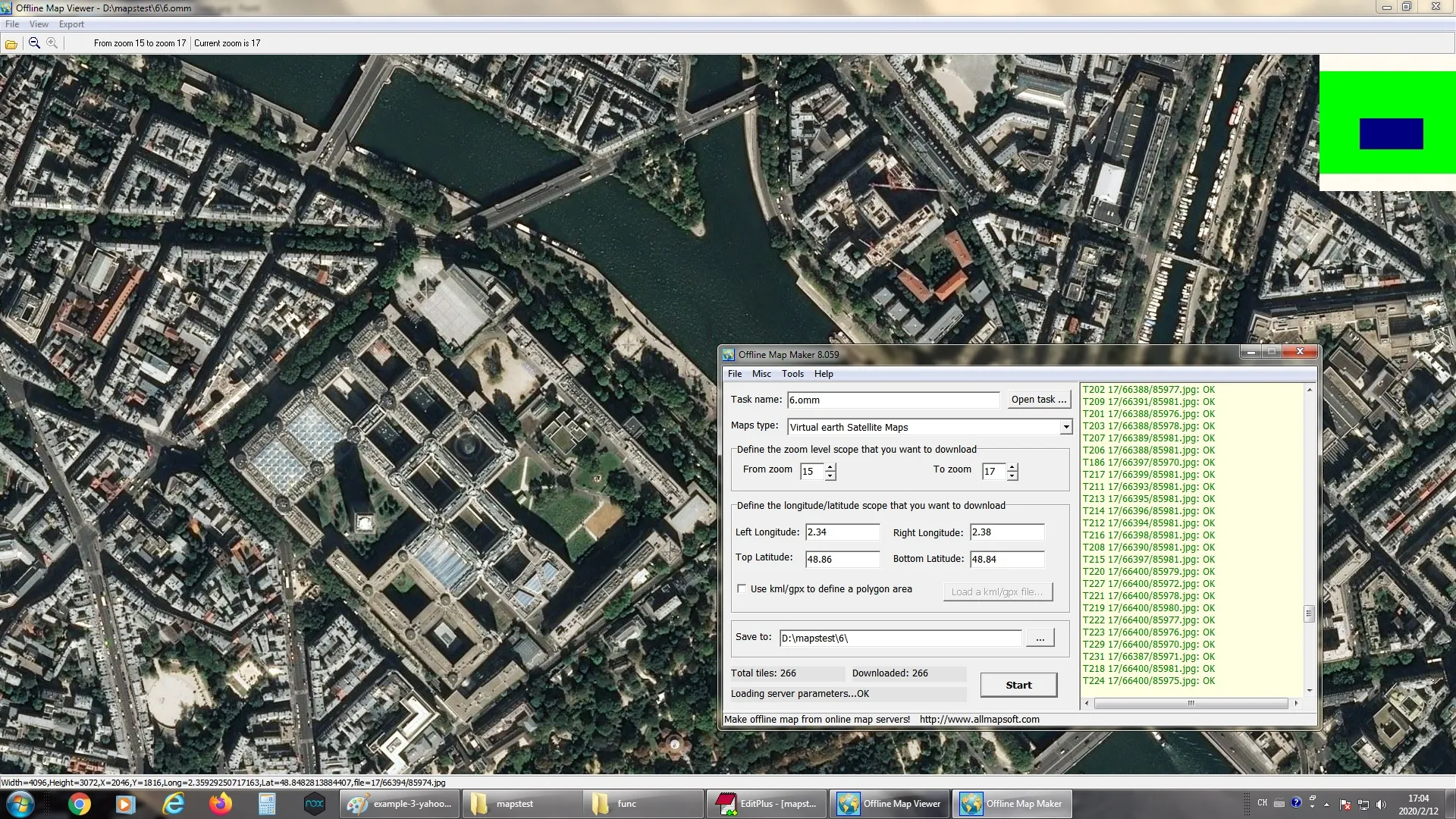Open the Nox player taskbar icon
The height and width of the screenshot is (819, 1456).
point(314,804)
